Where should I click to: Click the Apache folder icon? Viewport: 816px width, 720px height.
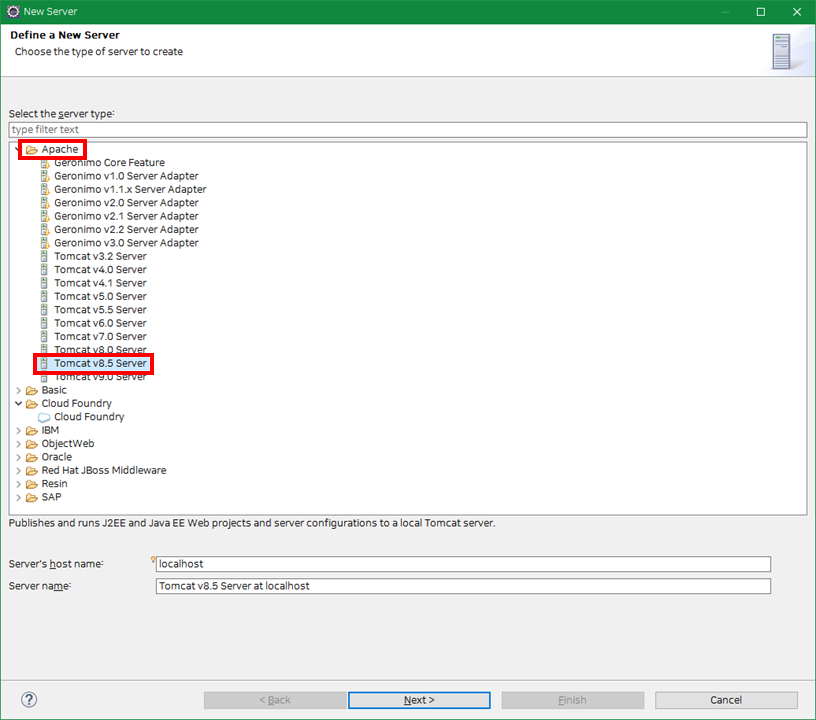tap(32, 150)
